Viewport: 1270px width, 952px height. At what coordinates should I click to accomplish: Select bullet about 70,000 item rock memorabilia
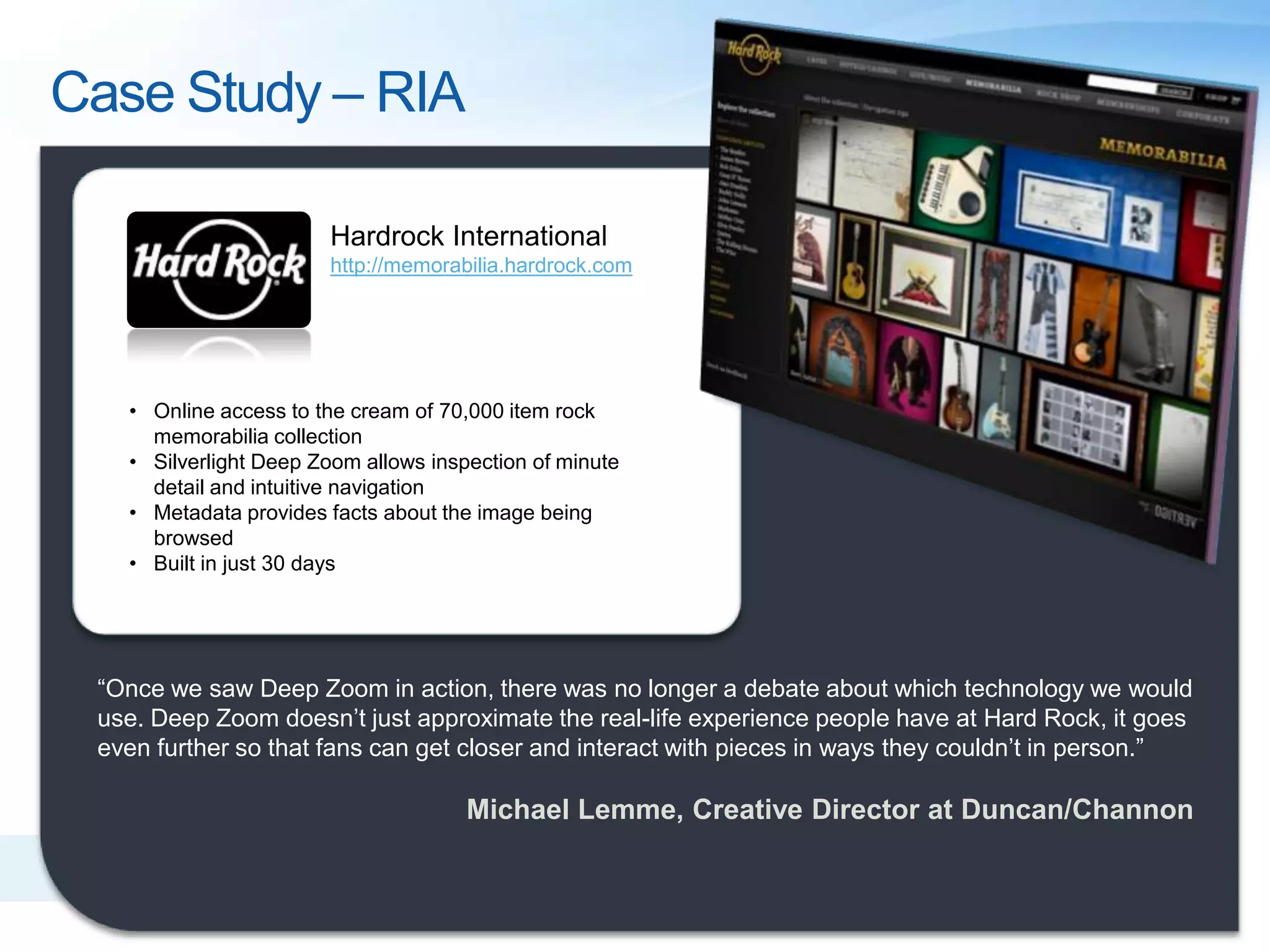374,423
